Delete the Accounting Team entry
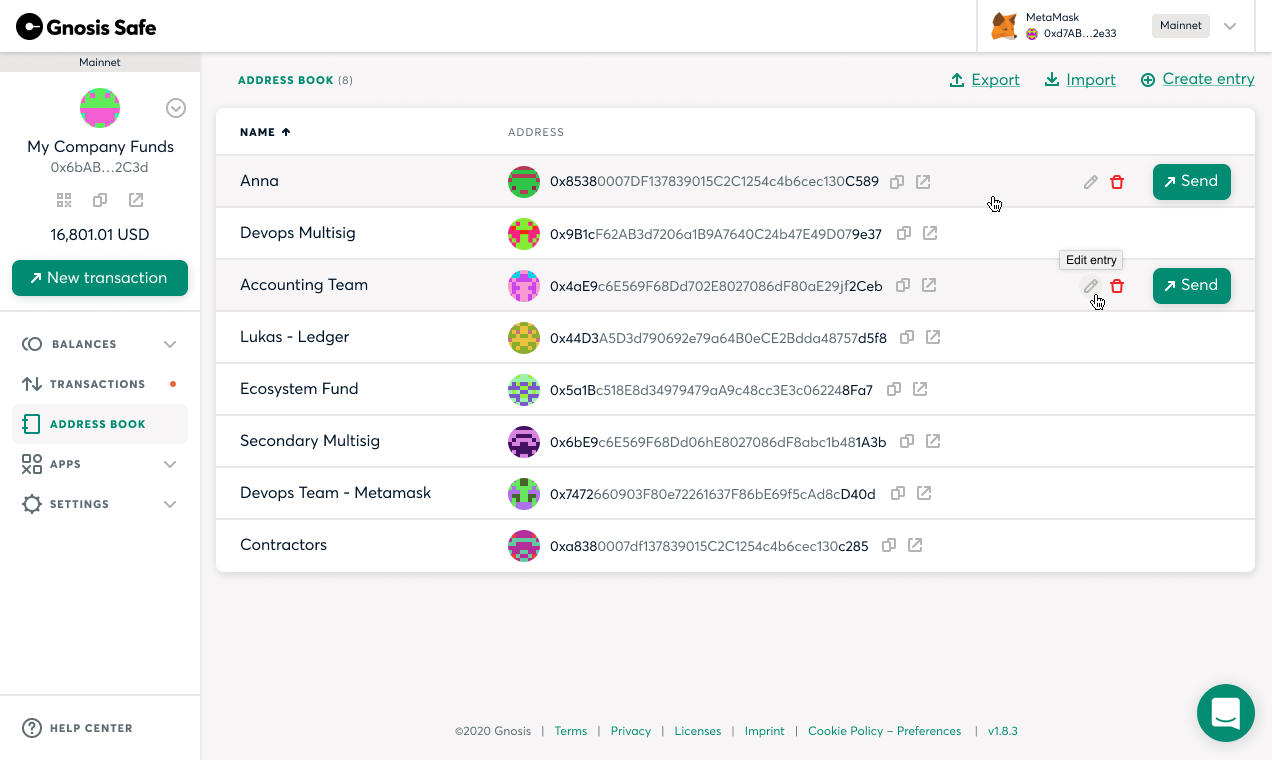 coord(1117,286)
